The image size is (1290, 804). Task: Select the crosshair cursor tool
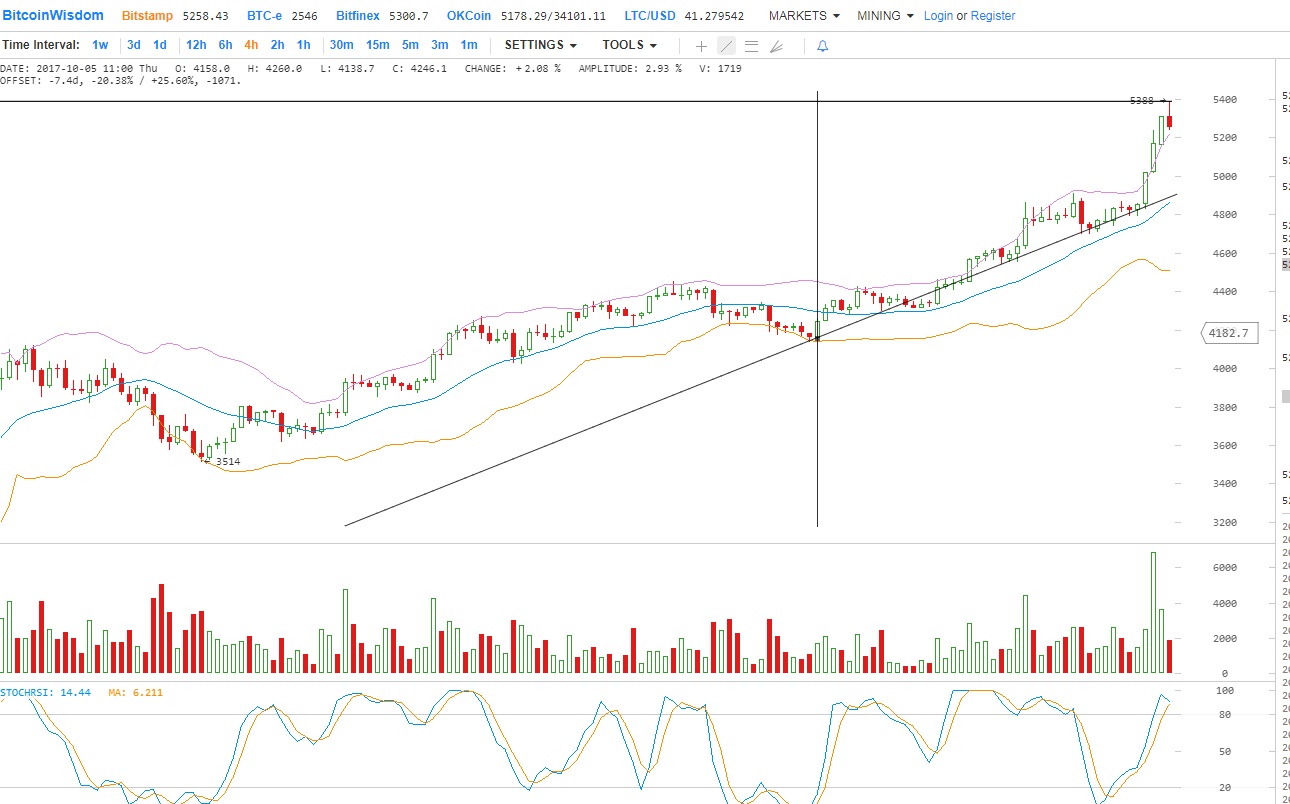[x=701, y=46]
